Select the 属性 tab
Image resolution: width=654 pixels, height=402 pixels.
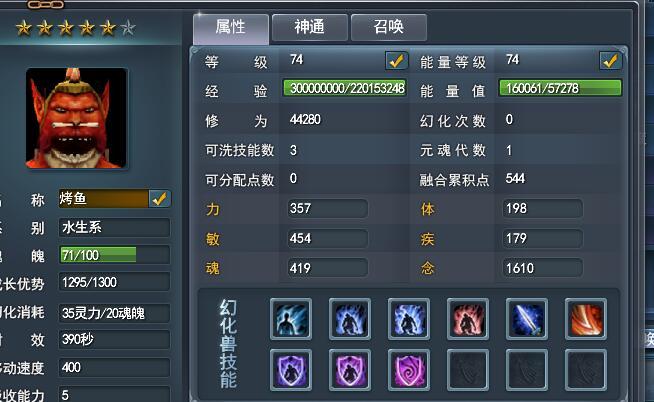231,28
